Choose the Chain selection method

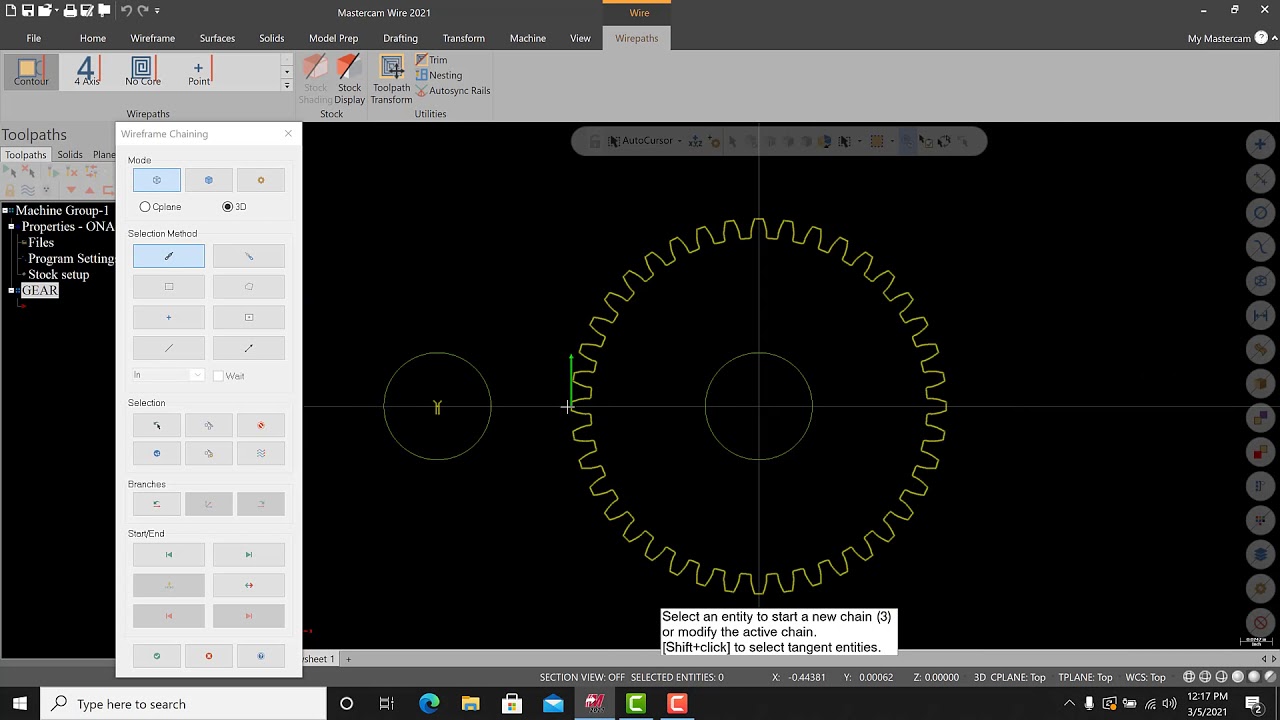(x=169, y=257)
